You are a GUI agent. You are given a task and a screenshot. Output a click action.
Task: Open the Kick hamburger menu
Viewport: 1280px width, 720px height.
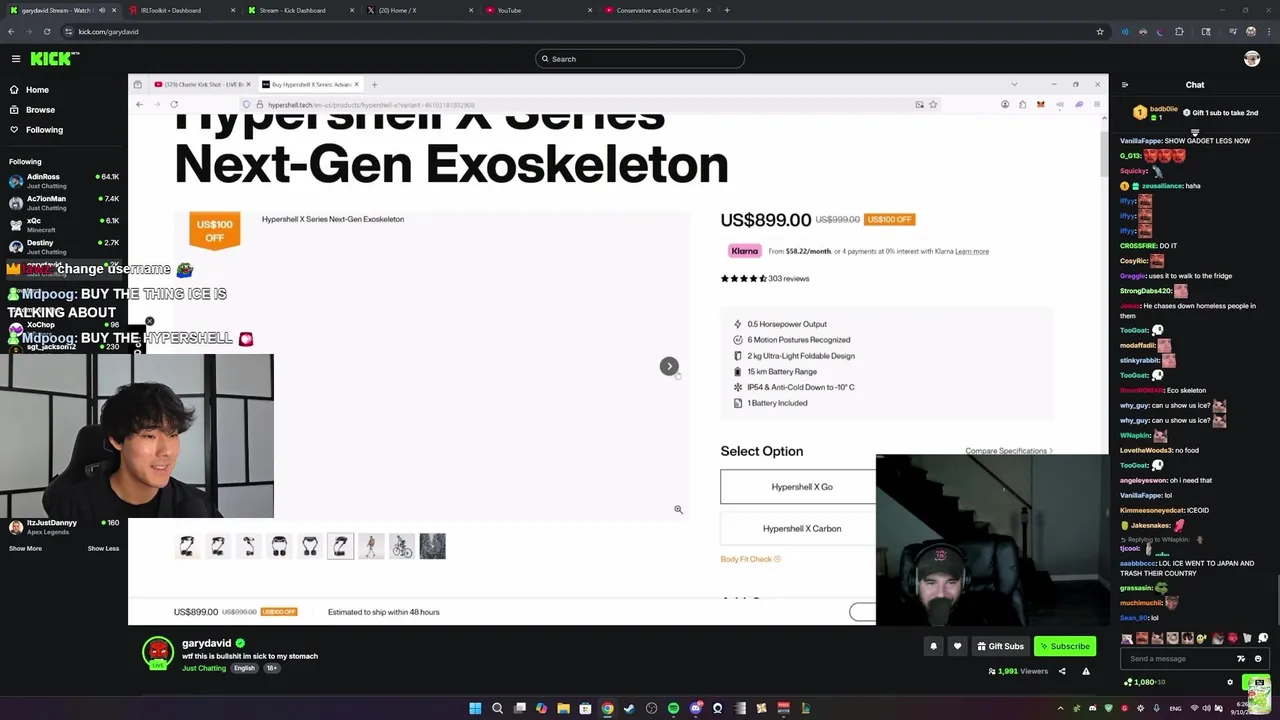pyautogui.click(x=16, y=59)
